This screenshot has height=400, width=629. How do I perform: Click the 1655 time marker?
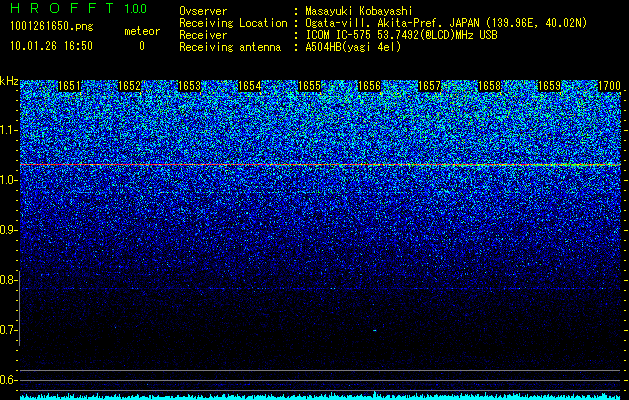(x=309, y=86)
